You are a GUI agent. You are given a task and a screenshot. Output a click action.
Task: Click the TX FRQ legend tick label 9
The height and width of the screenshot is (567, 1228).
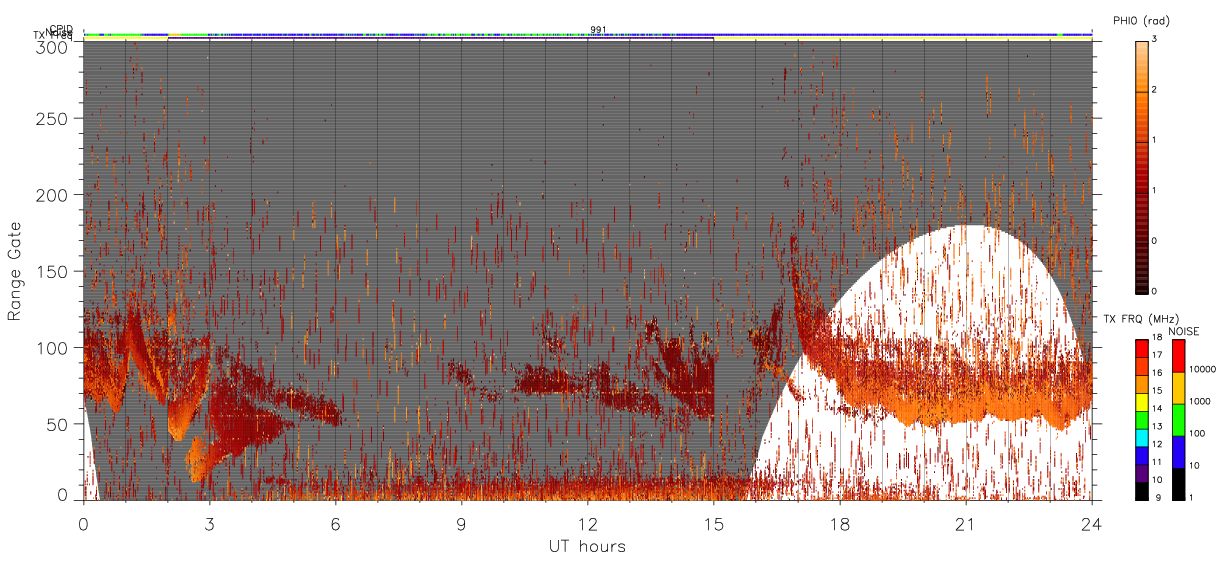[1158, 499]
